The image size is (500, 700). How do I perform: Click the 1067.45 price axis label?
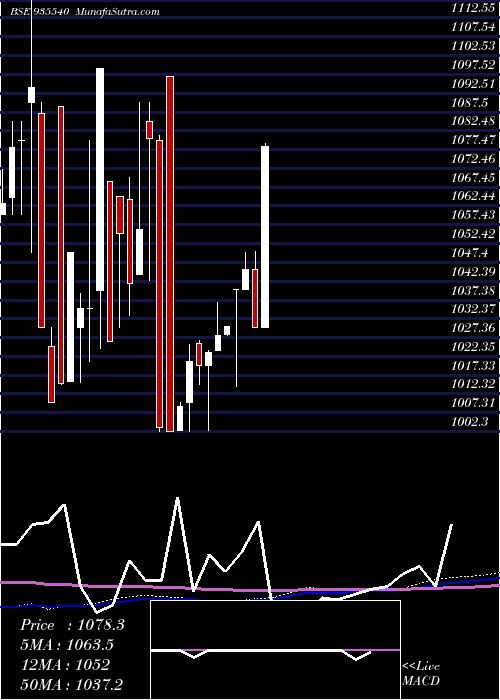click(x=473, y=178)
